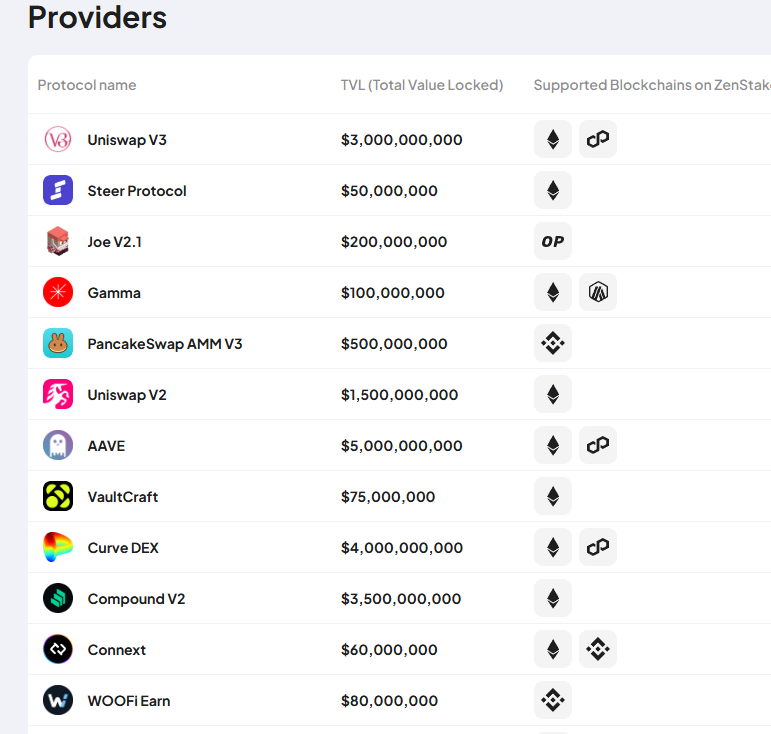The width and height of the screenshot is (771, 734).
Task: Click Polygon chain icon in Uniswap V3 row
Action: tap(598, 140)
